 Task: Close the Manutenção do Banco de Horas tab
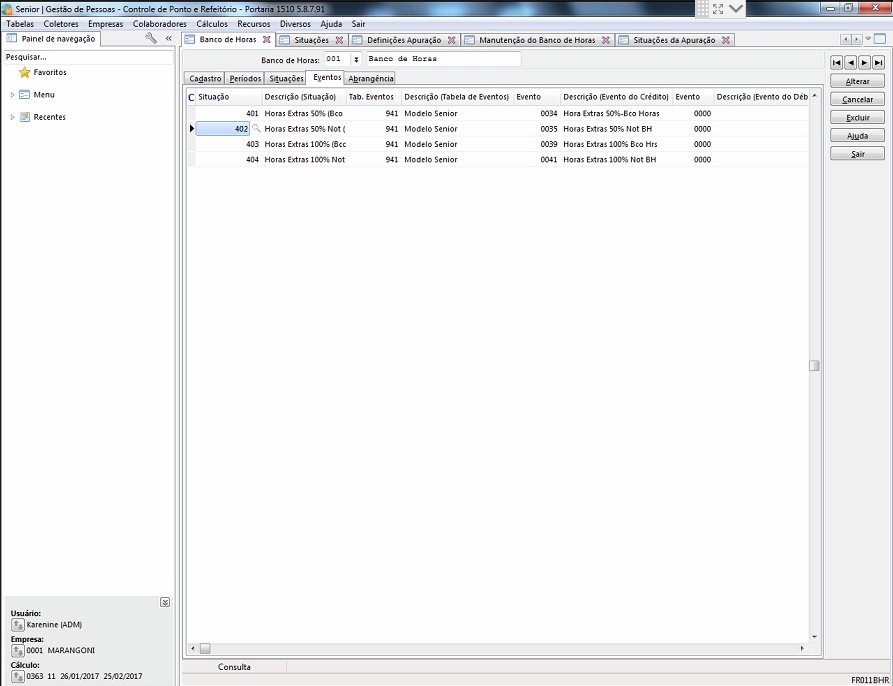tap(607, 40)
